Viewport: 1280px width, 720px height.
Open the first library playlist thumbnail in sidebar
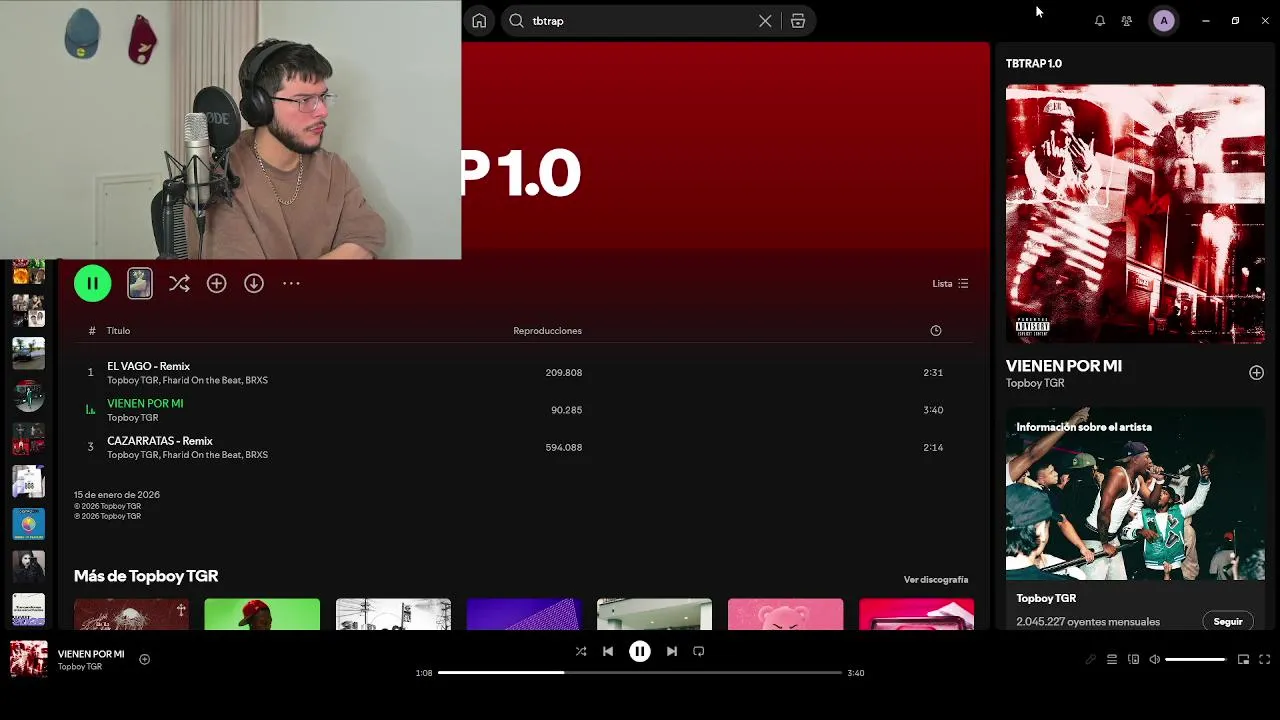29,272
